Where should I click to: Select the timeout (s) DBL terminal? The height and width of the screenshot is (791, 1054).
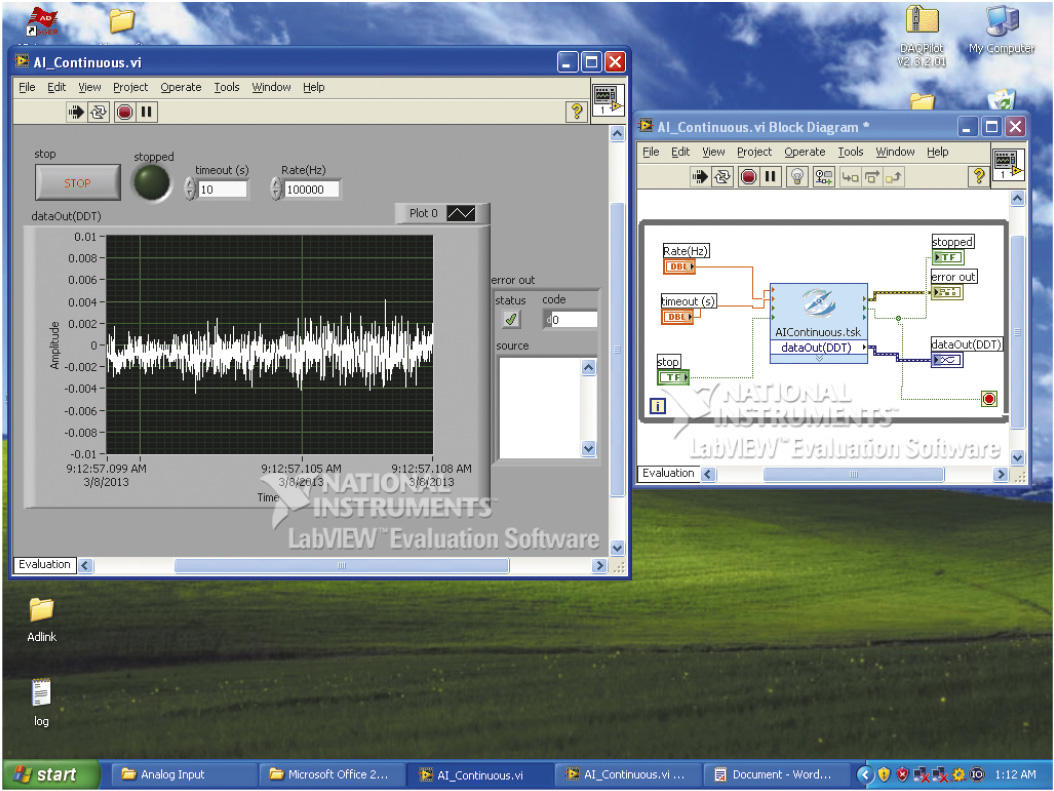pyautogui.click(x=678, y=317)
